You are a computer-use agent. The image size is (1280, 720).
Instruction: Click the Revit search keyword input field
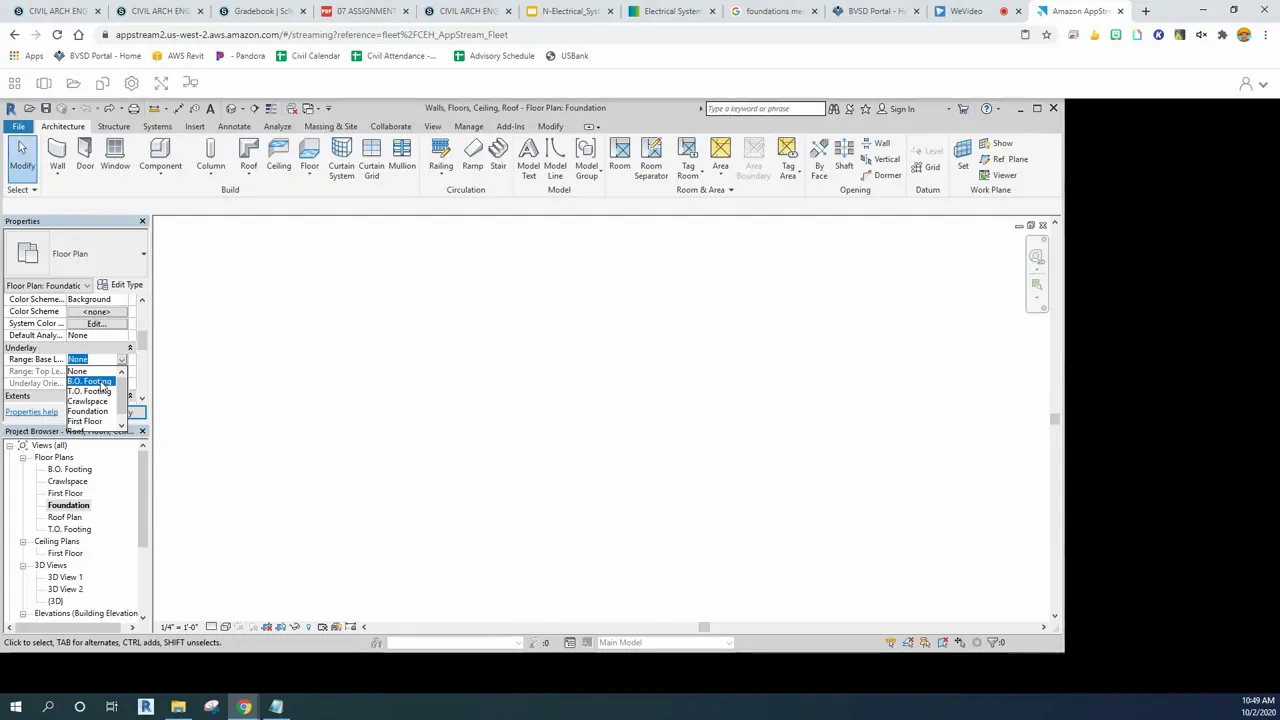click(765, 109)
